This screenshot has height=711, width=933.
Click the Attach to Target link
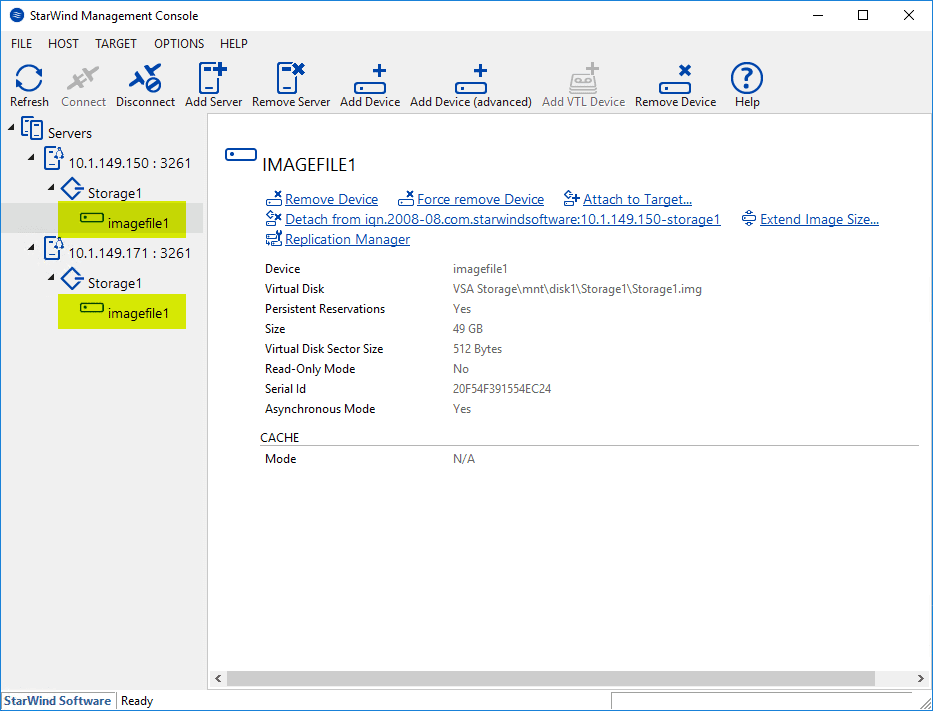pyautogui.click(x=637, y=199)
